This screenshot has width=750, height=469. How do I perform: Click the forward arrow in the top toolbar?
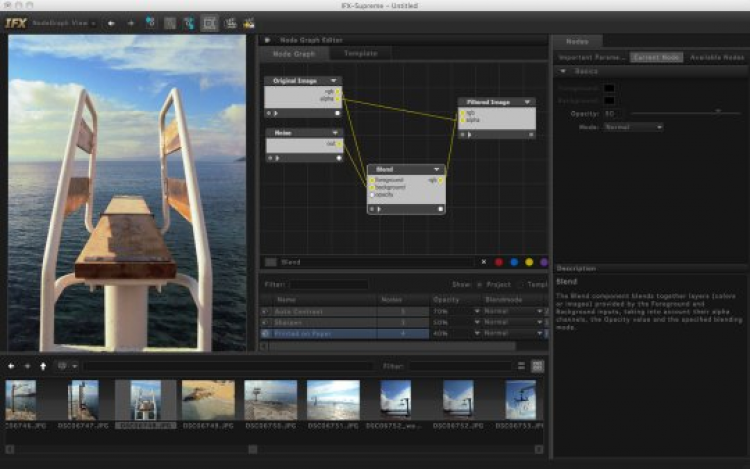tap(130, 22)
